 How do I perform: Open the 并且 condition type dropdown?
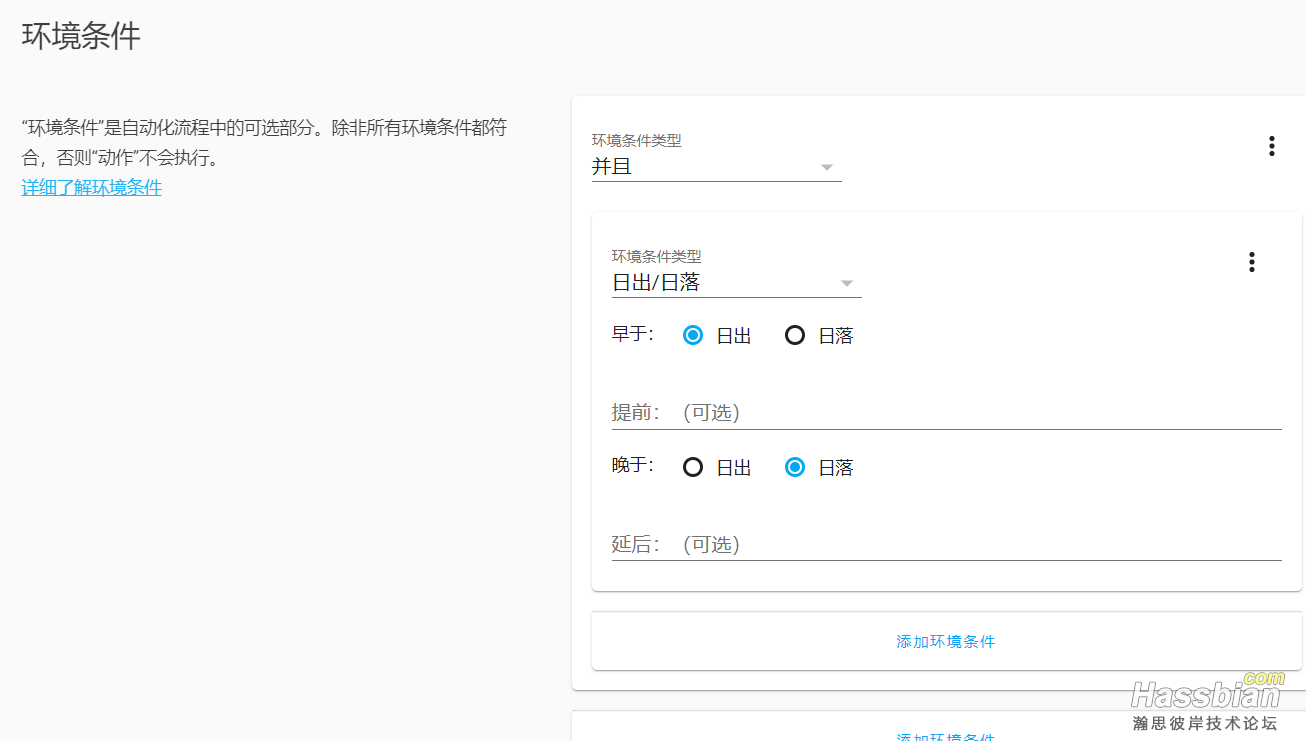tap(716, 158)
